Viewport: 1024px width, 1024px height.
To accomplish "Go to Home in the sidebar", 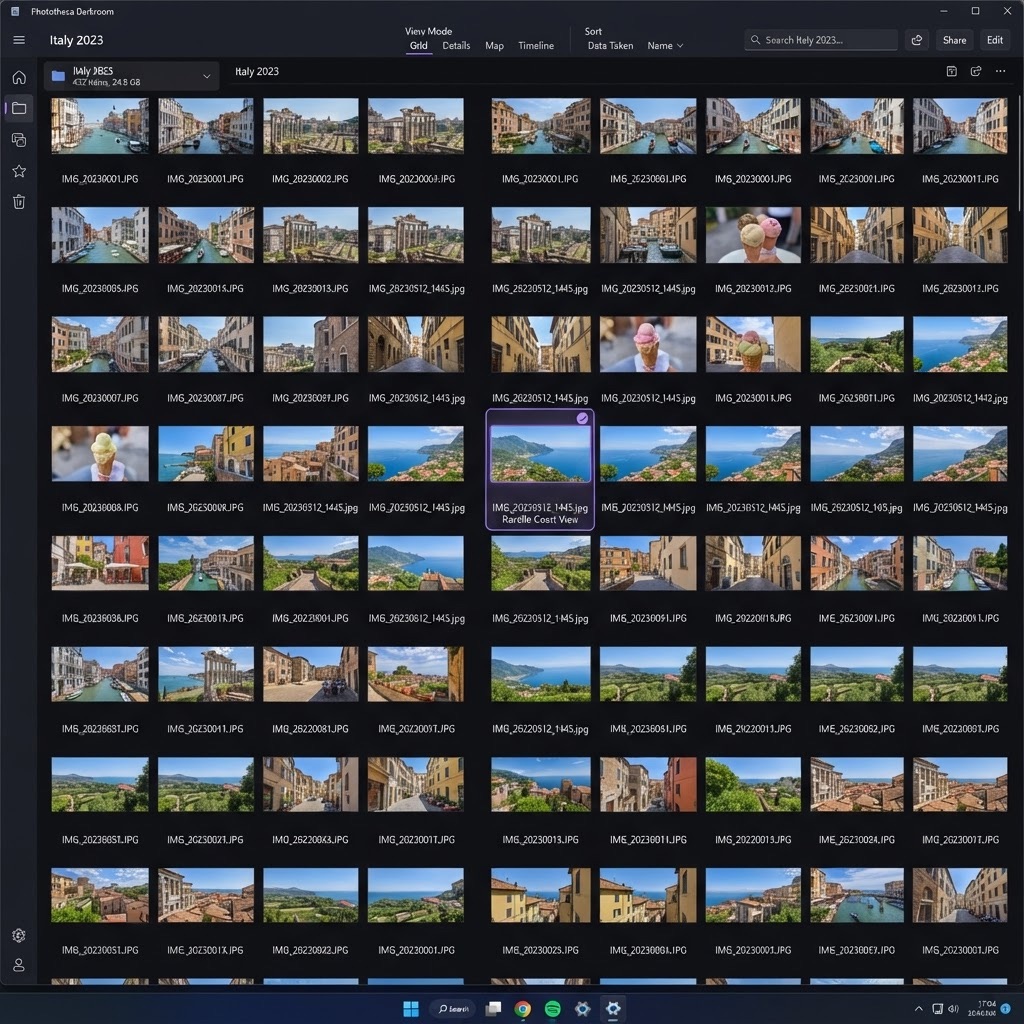I will click(x=19, y=77).
